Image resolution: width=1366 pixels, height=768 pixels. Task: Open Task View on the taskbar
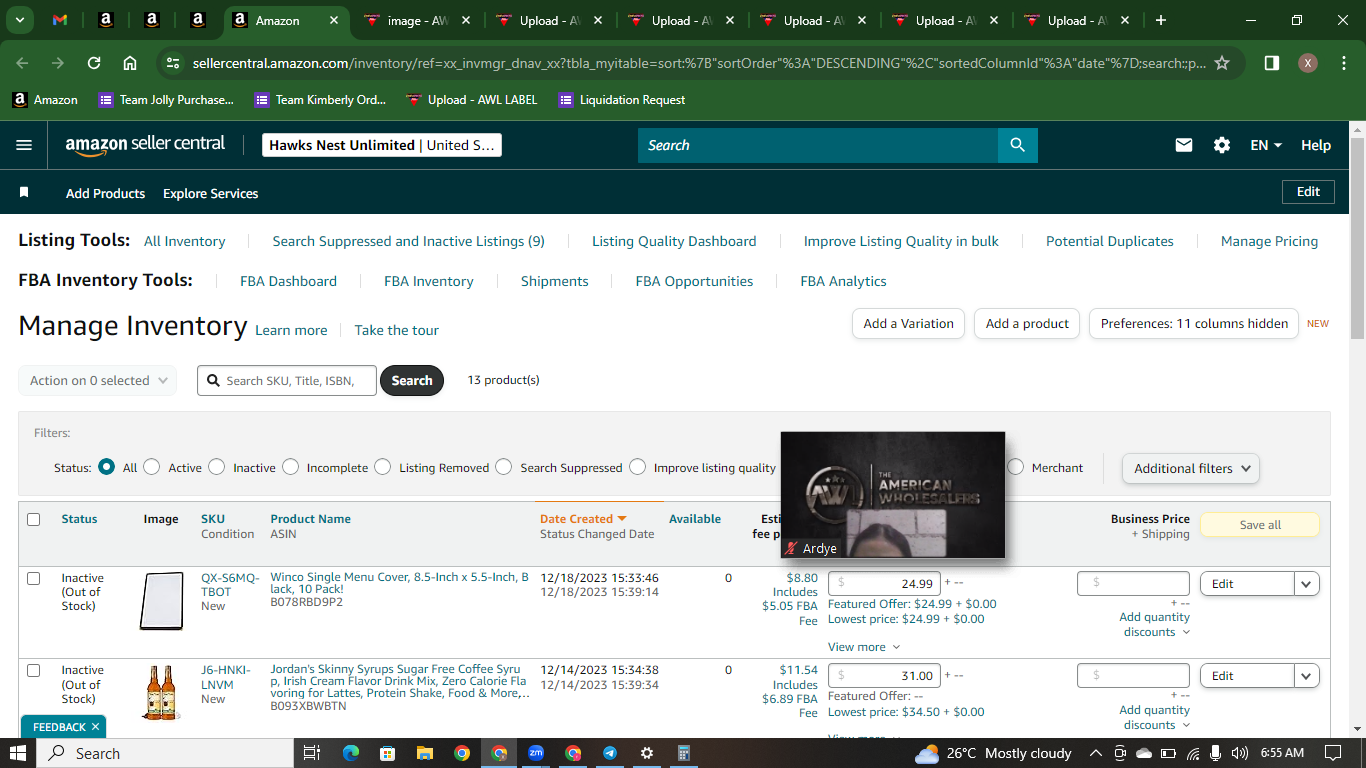tap(311, 753)
